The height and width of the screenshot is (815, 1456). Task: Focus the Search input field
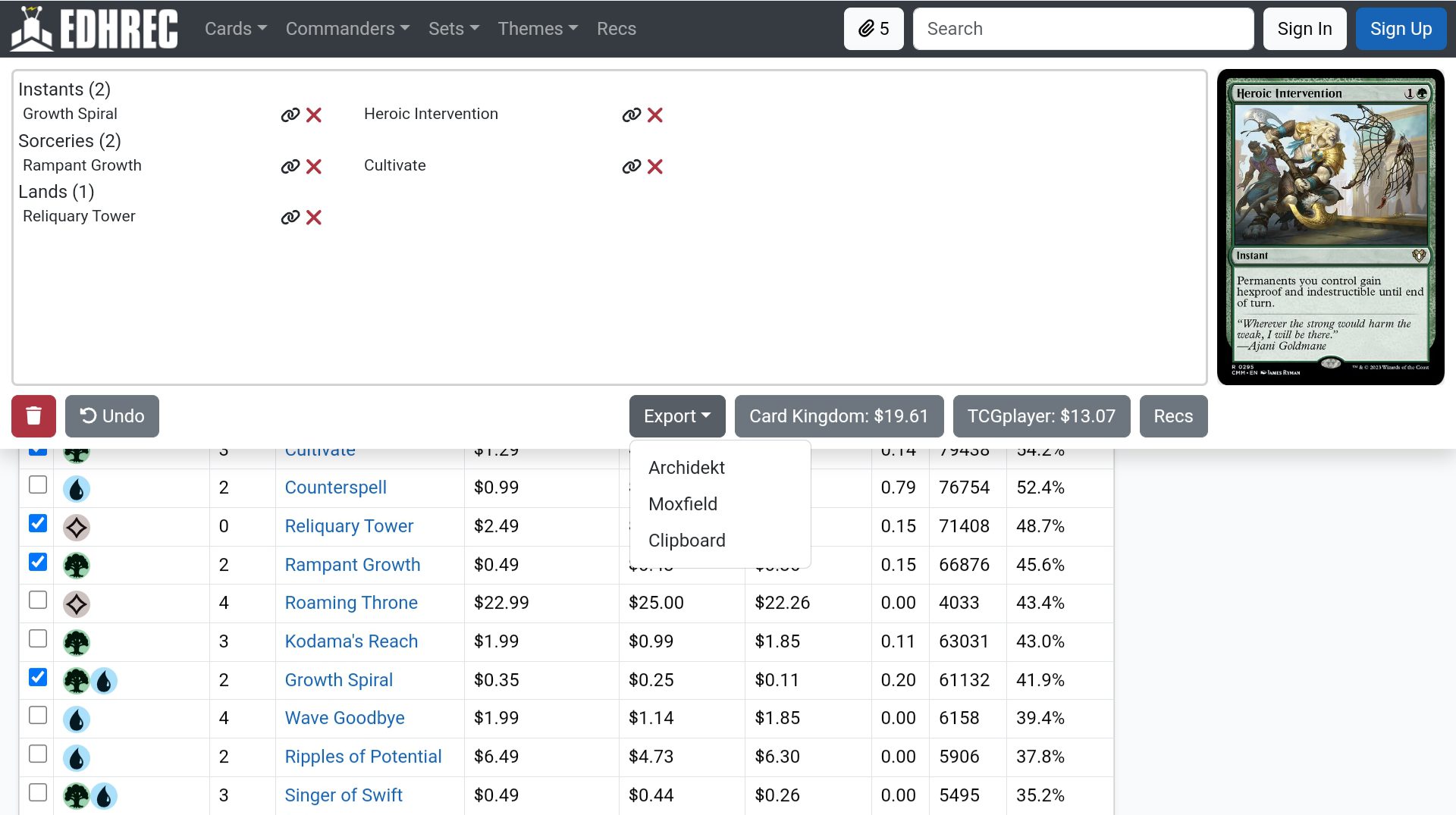coord(1083,29)
